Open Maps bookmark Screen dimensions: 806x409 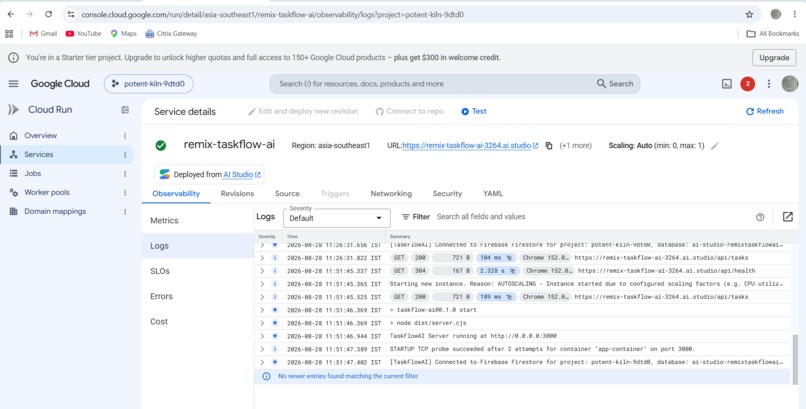[x=123, y=33]
